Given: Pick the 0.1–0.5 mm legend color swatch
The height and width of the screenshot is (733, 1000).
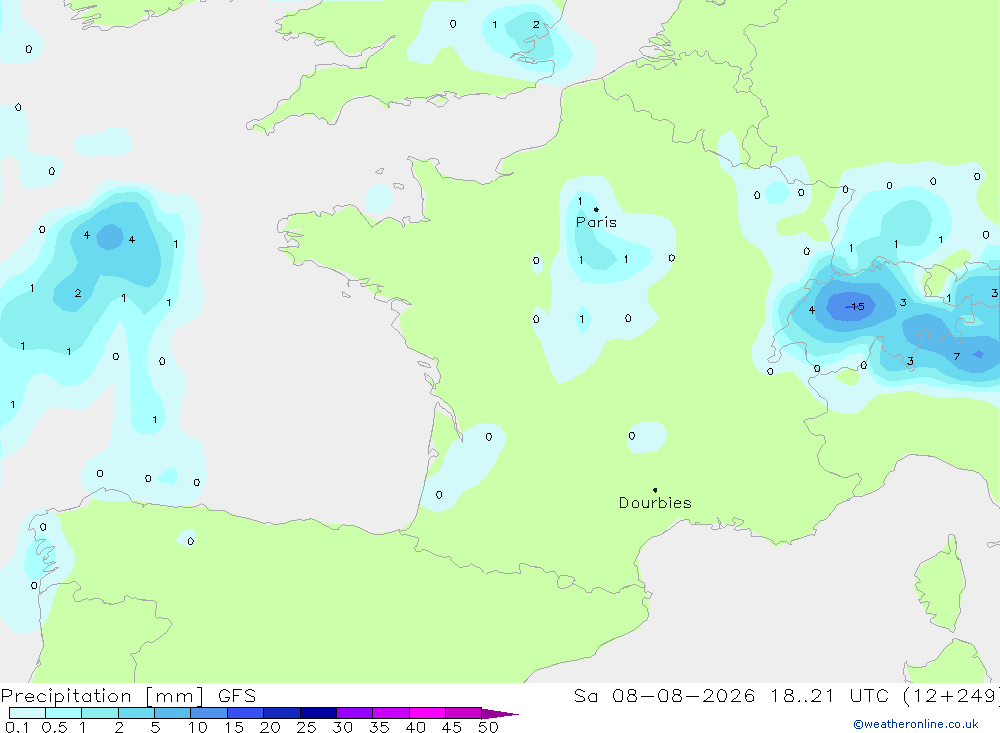Looking at the screenshot, I should click(27, 713).
